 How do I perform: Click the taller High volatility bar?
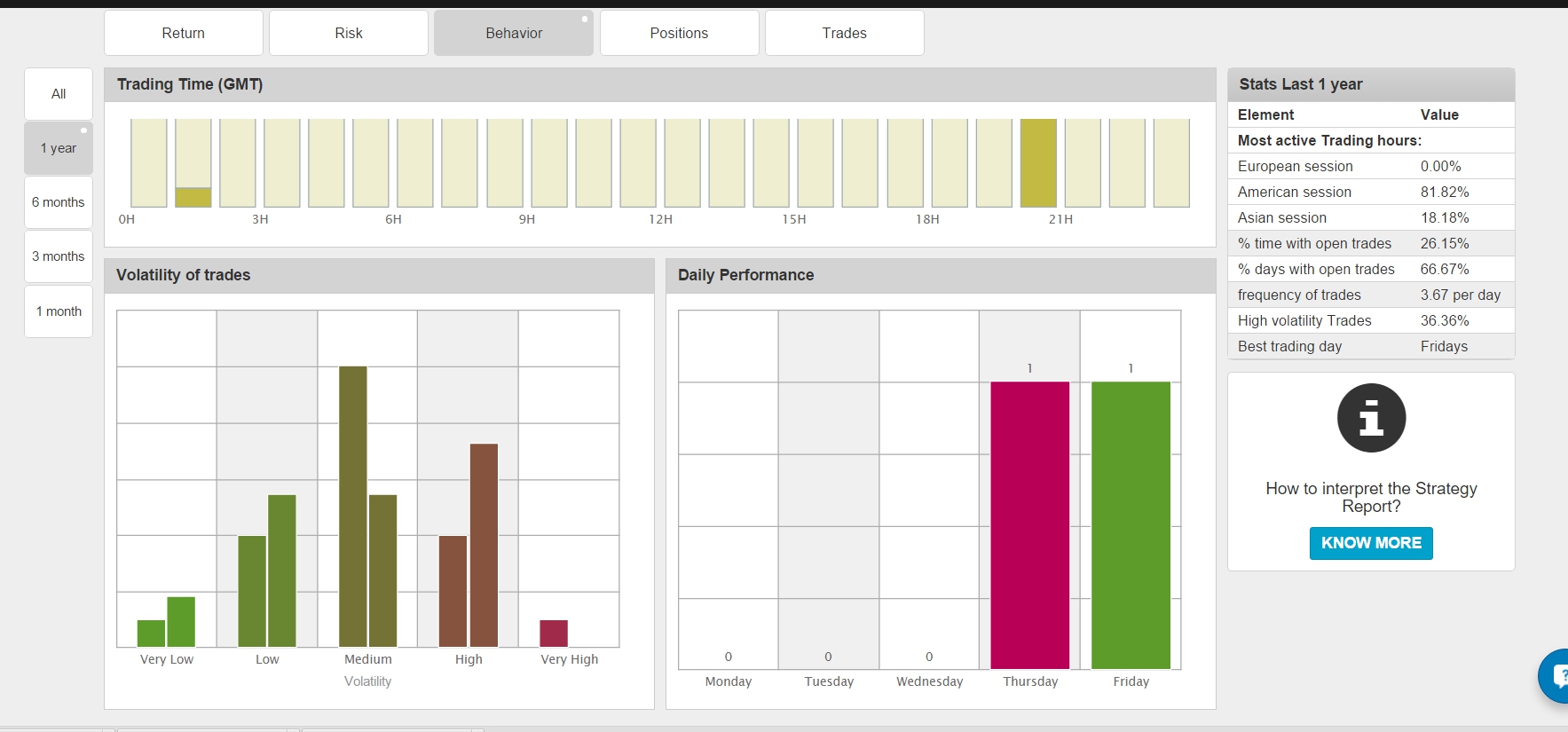(x=484, y=546)
